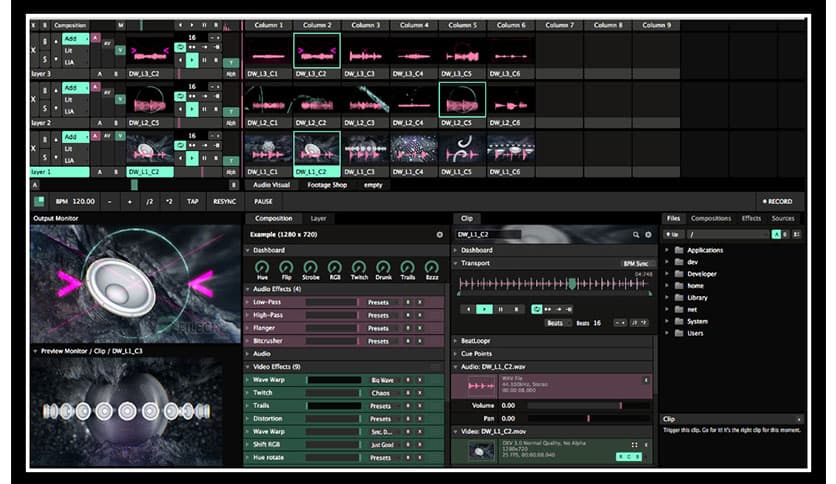The width and height of the screenshot is (836, 484).
Task: Open Layer 1 Add blend mode dropdown
Action: coord(75,137)
